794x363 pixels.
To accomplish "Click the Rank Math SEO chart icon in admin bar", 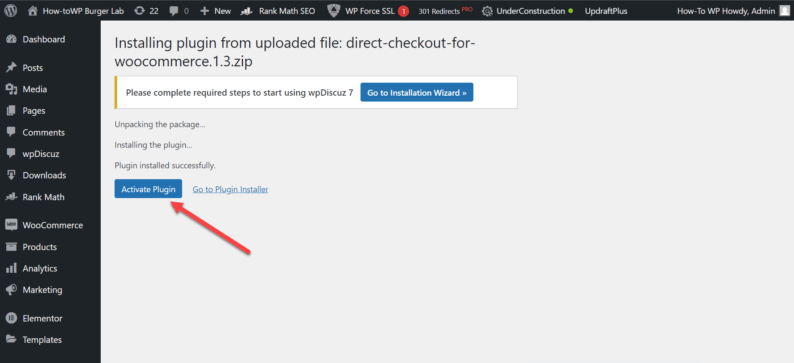I will (247, 11).
